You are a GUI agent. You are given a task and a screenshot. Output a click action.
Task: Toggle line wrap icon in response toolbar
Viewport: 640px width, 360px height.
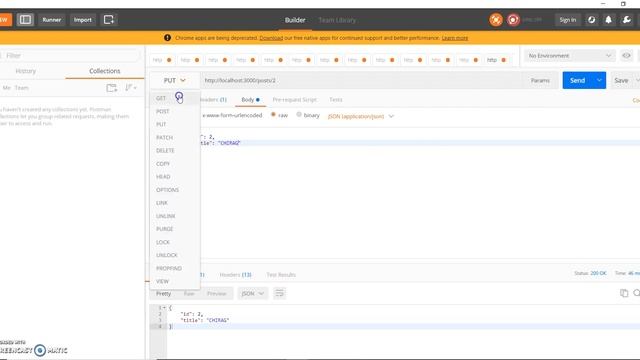(x=280, y=293)
